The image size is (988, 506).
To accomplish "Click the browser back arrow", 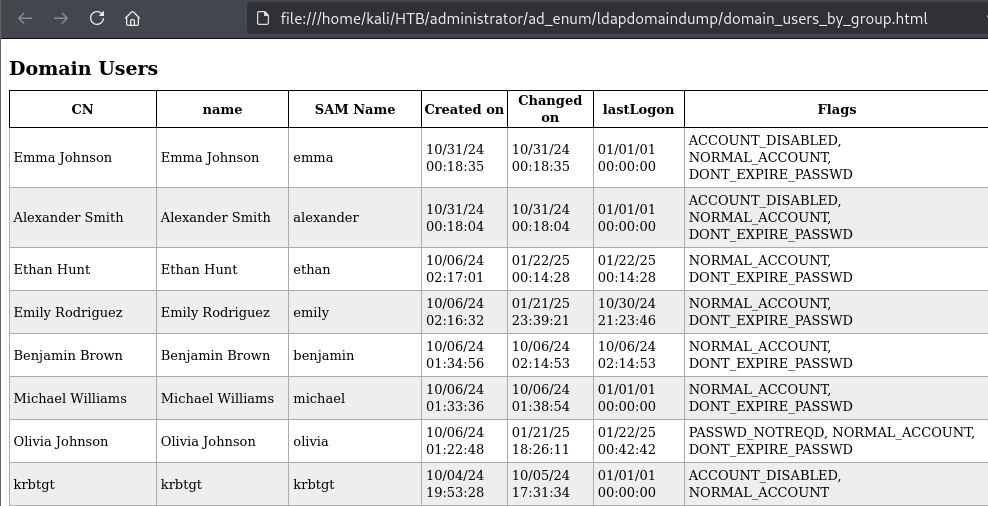I will (27, 18).
